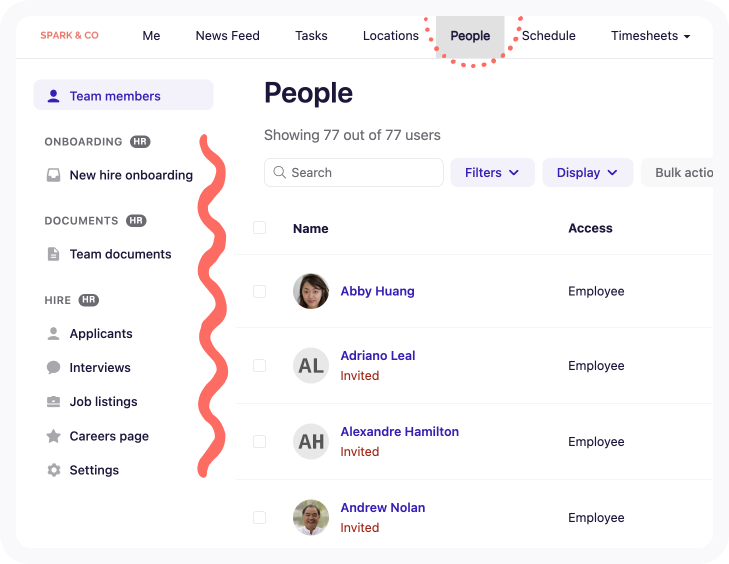Click the Applicants person icon
Image resolution: width=729 pixels, height=564 pixels.
click(x=53, y=333)
